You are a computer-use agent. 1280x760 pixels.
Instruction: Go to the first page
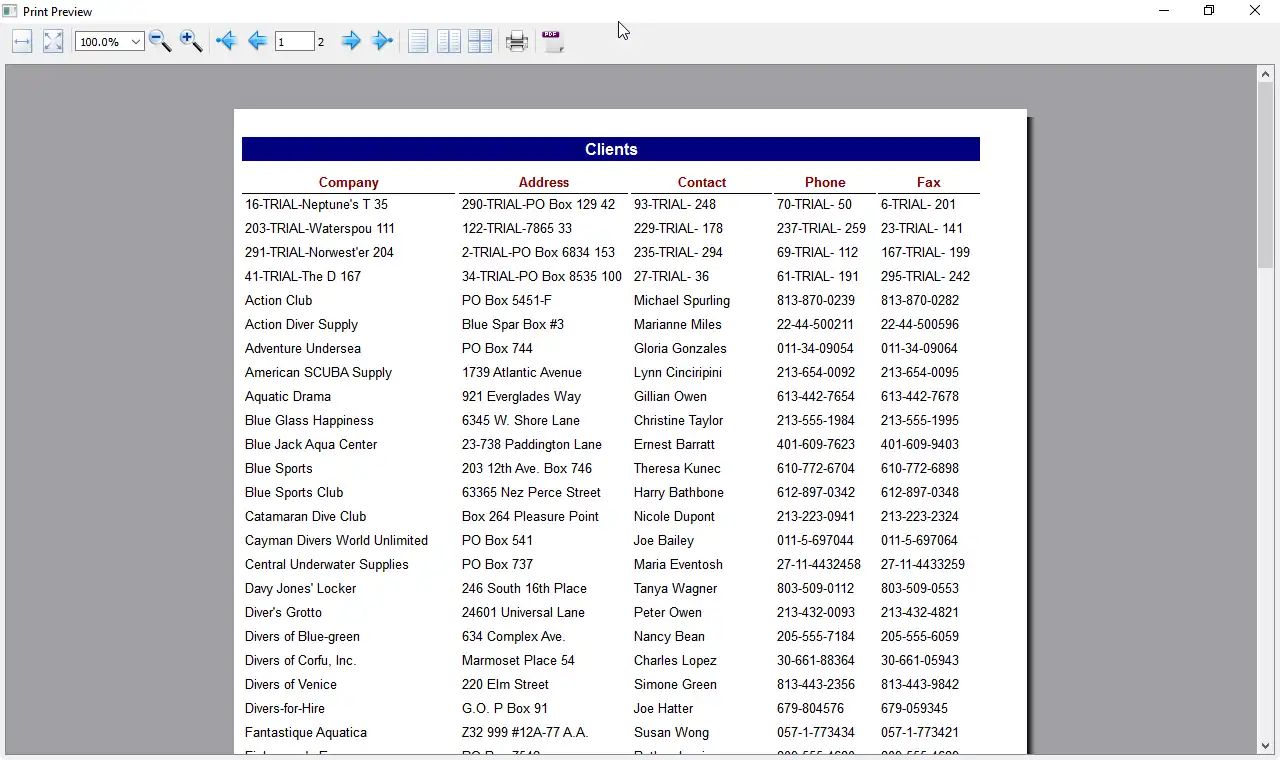(226, 41)
